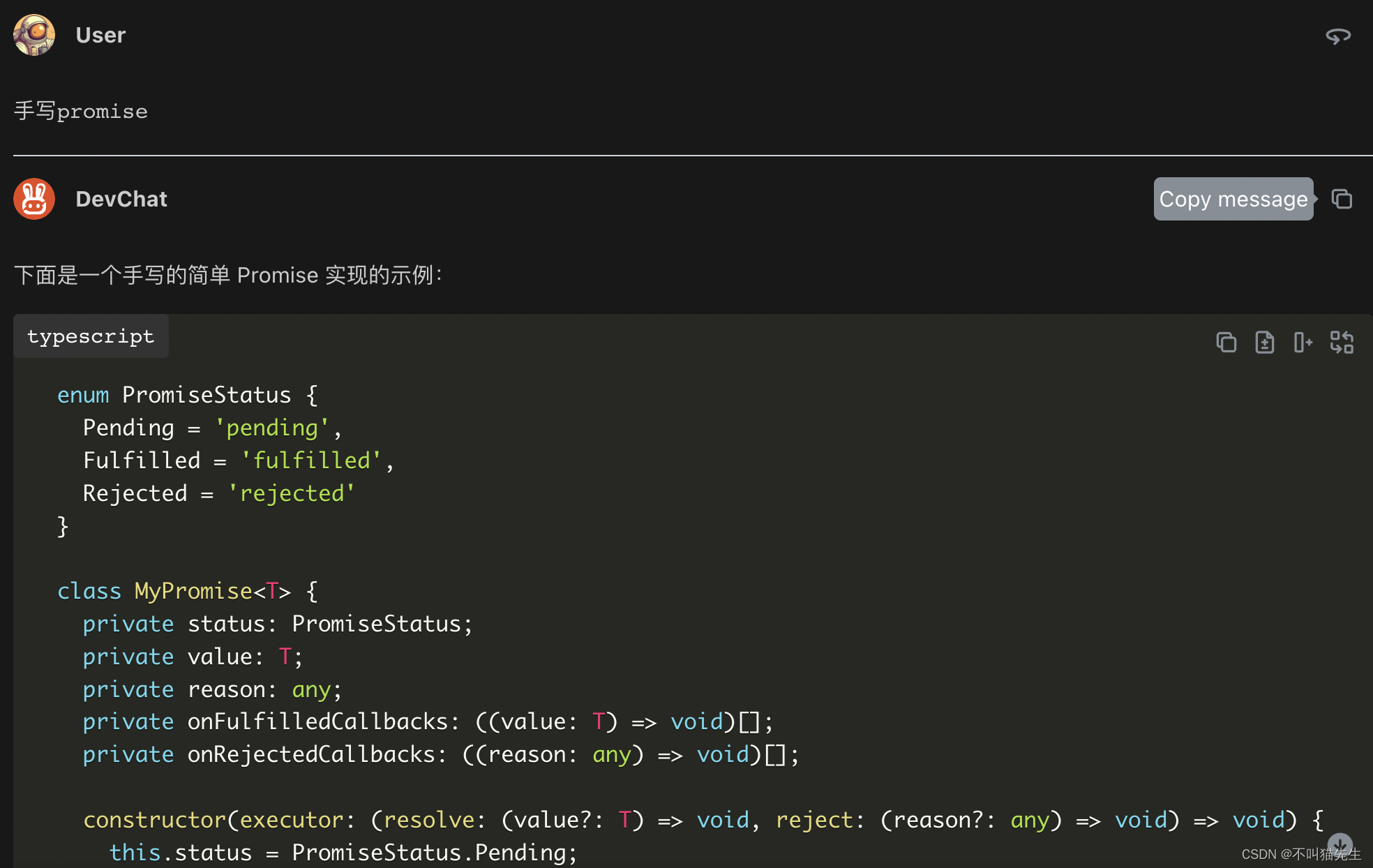Click the code block file diff icon
The image size is (1373, 868).
[x=1264, y=342]
